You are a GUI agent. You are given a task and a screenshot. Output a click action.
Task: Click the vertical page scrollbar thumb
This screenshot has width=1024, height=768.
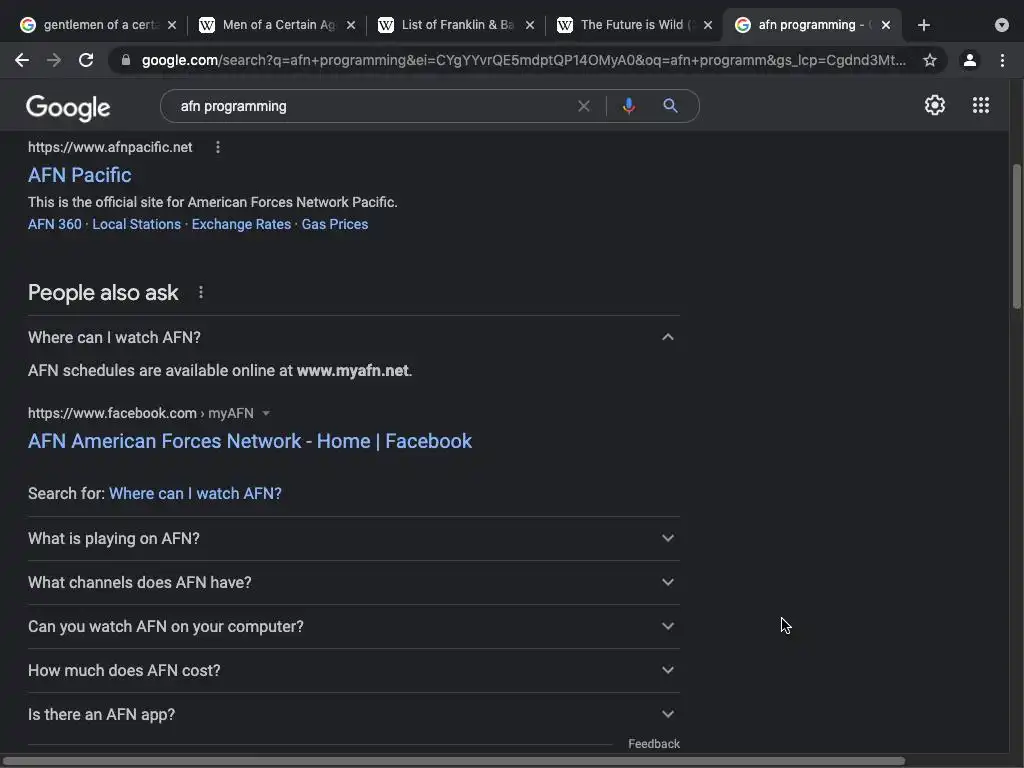1016,236
